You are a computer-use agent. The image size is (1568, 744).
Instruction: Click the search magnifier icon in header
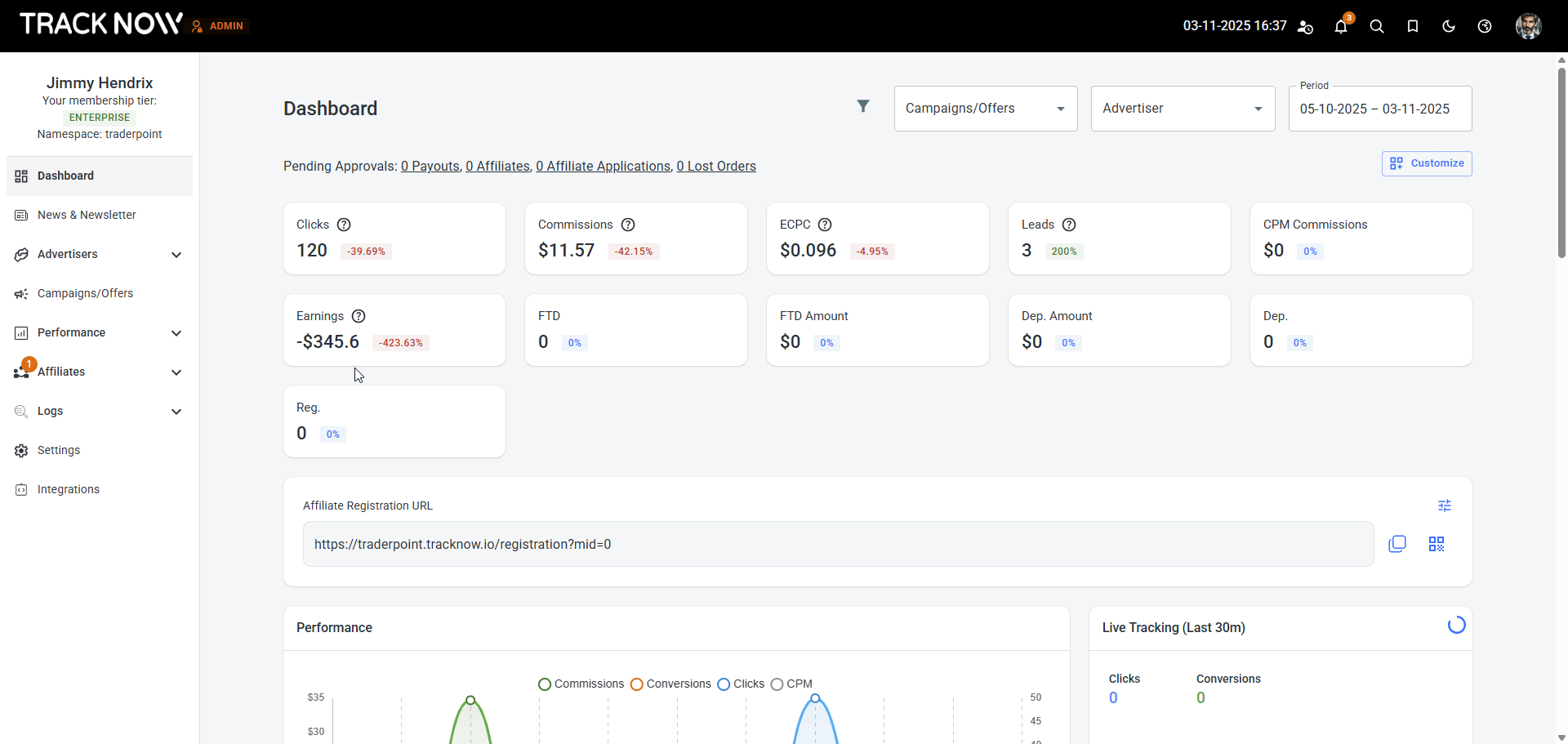click(1377, 27)
